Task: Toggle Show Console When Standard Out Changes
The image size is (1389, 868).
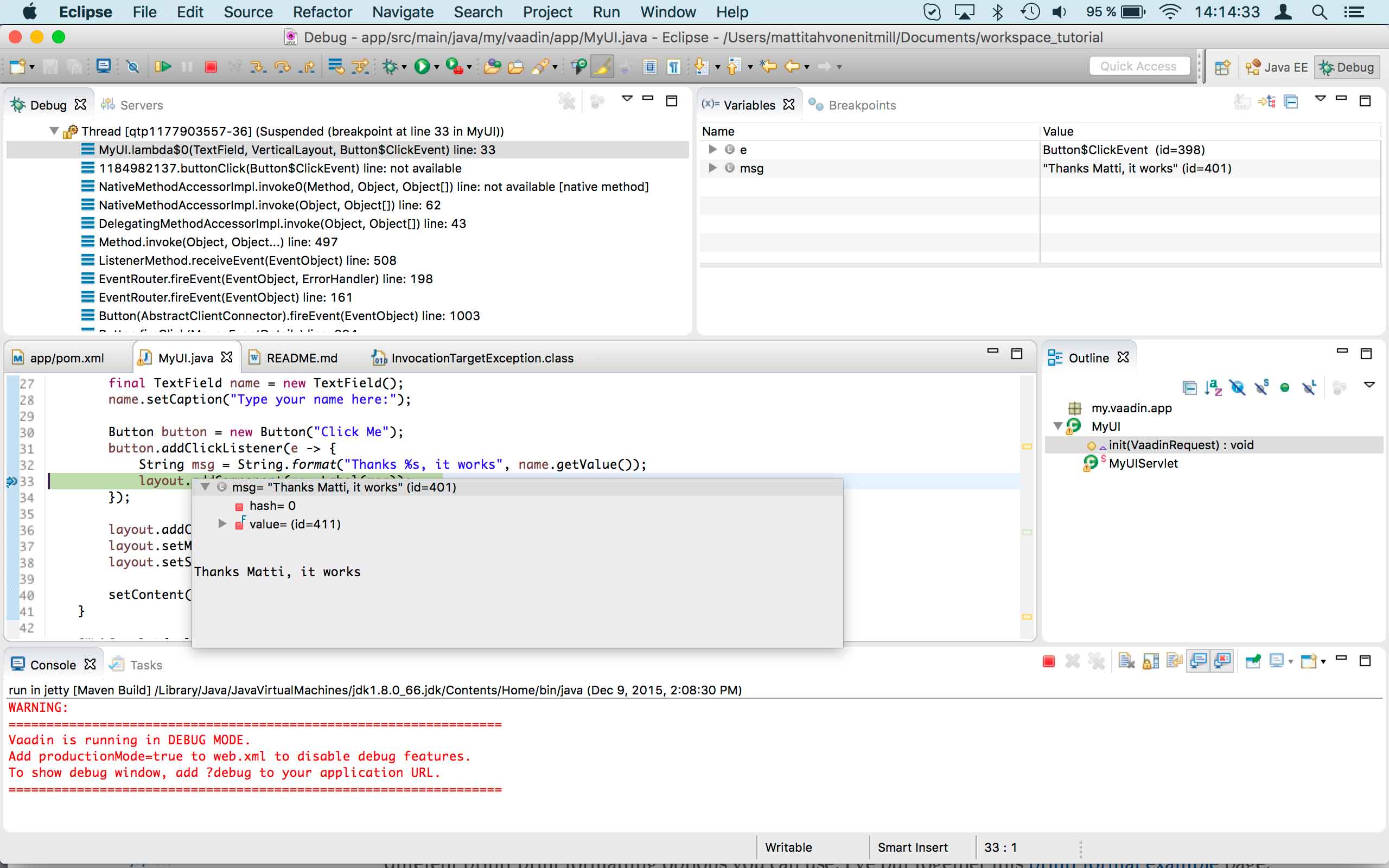Action: click(x=1198, y=661)
